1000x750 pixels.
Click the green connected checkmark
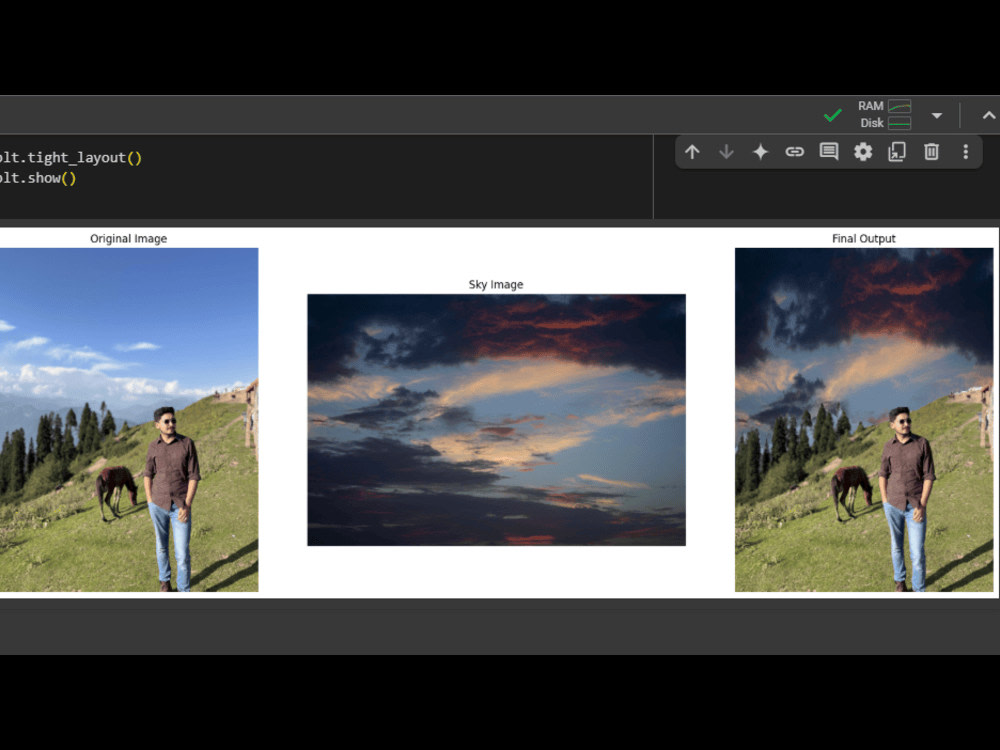click(832, 115)
